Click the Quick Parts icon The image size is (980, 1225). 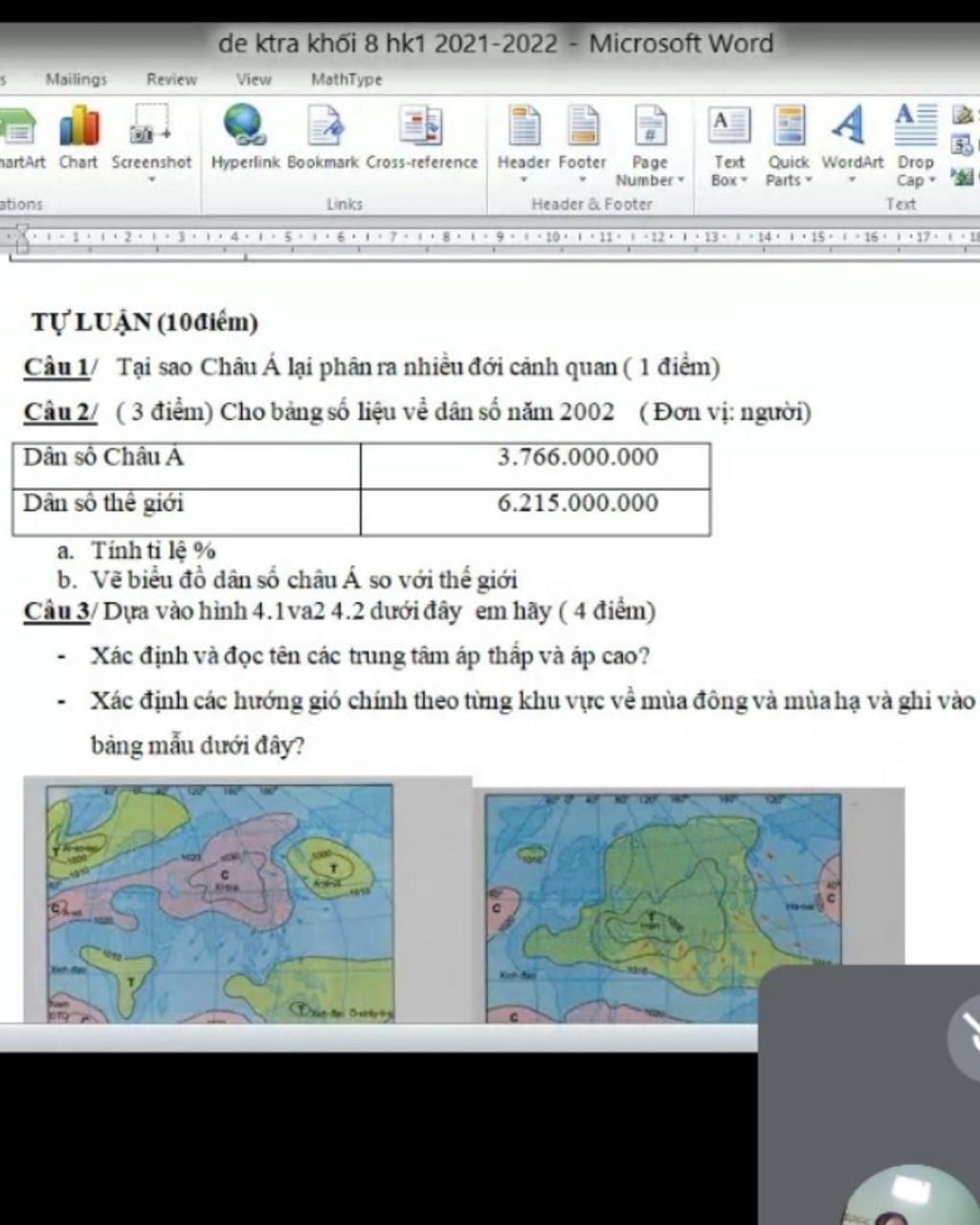click(789, 127)
